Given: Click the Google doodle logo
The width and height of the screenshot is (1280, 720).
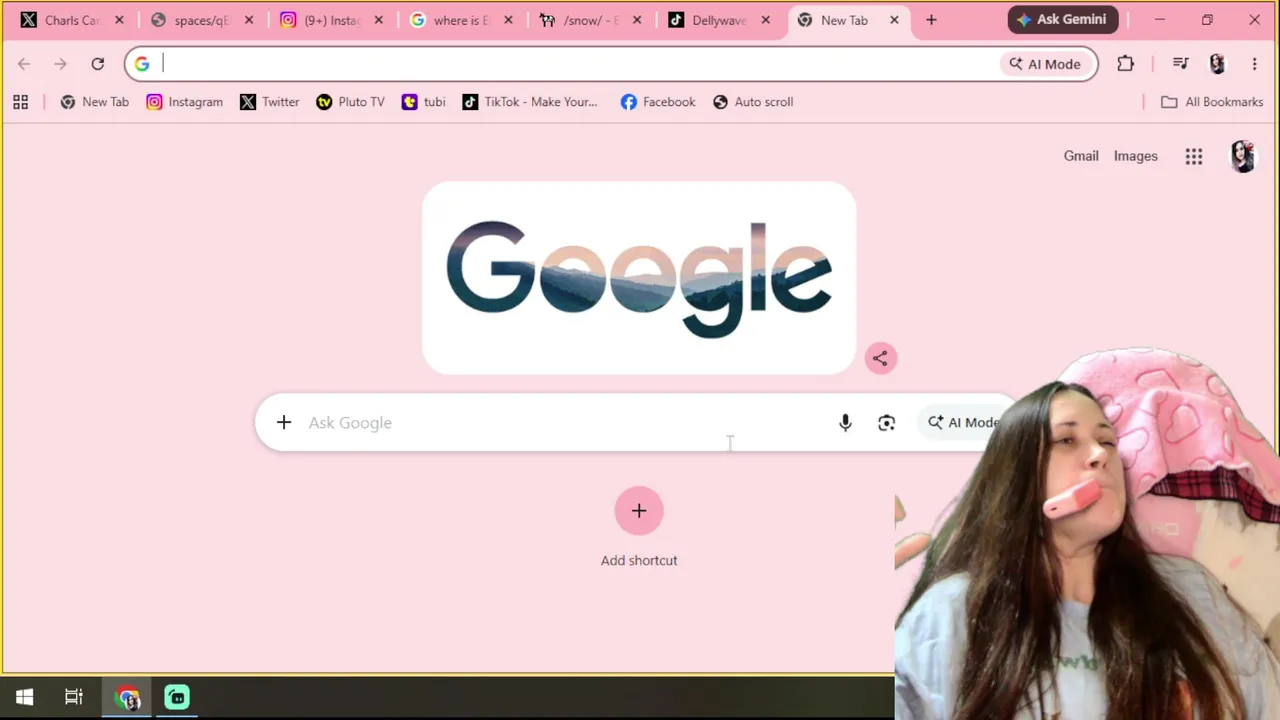Looking at the screenshot, I should tap(639, 278).
